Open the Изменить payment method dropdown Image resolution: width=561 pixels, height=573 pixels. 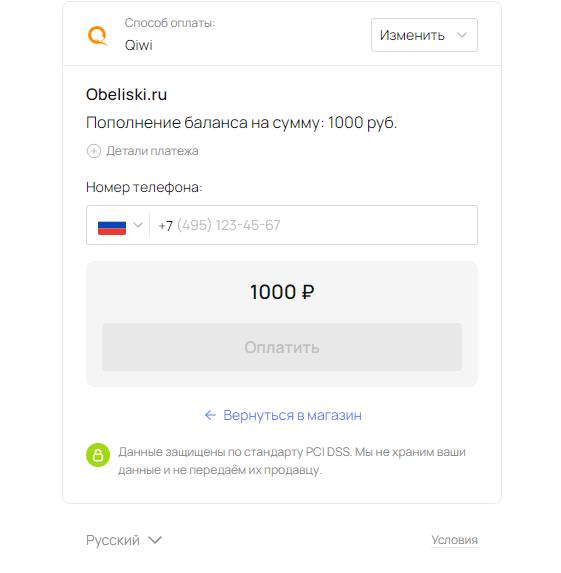coord(424,35)
